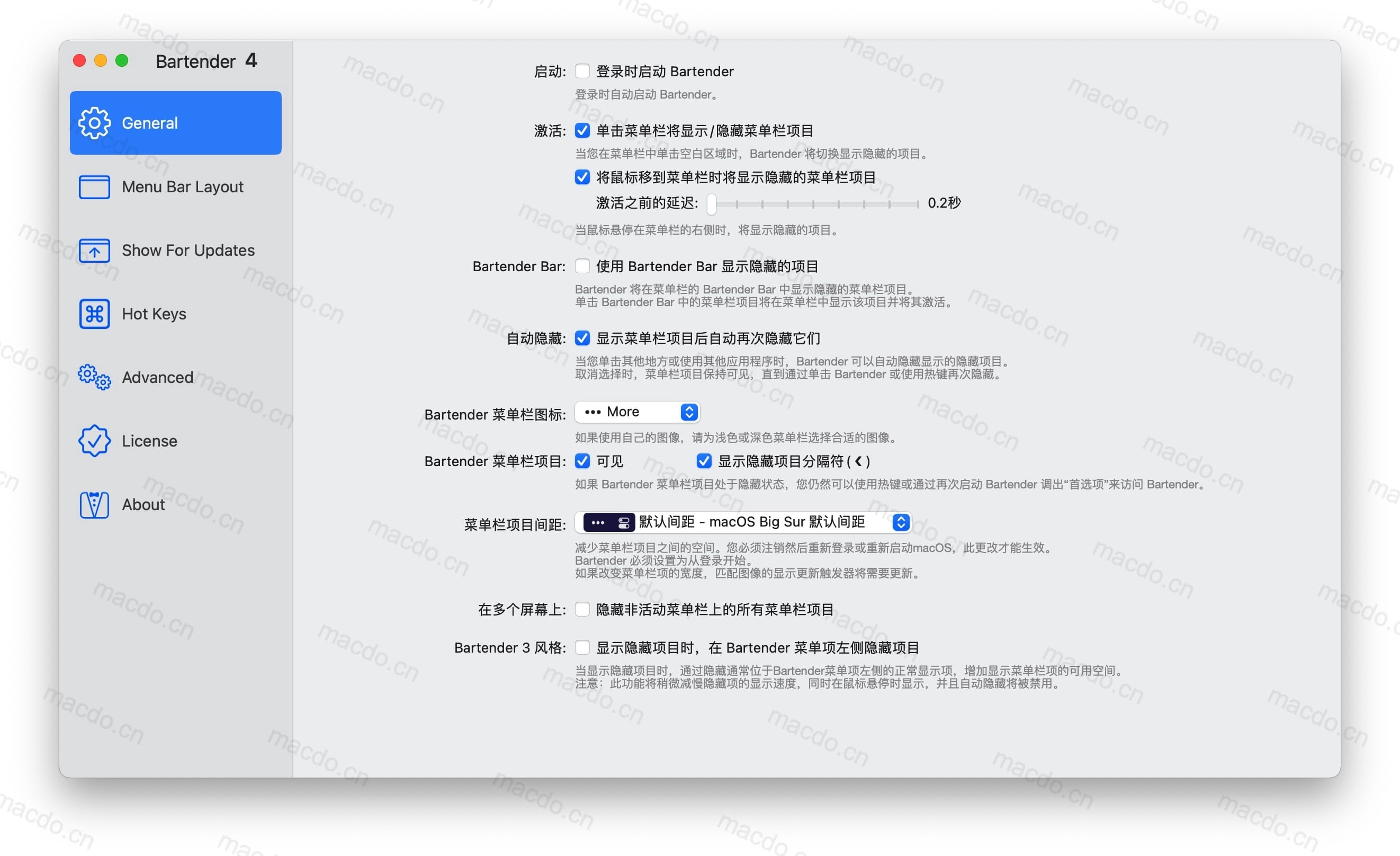The image size is (1400, 856).
Task: Open the General tab
Action: (x=176, y=123)
